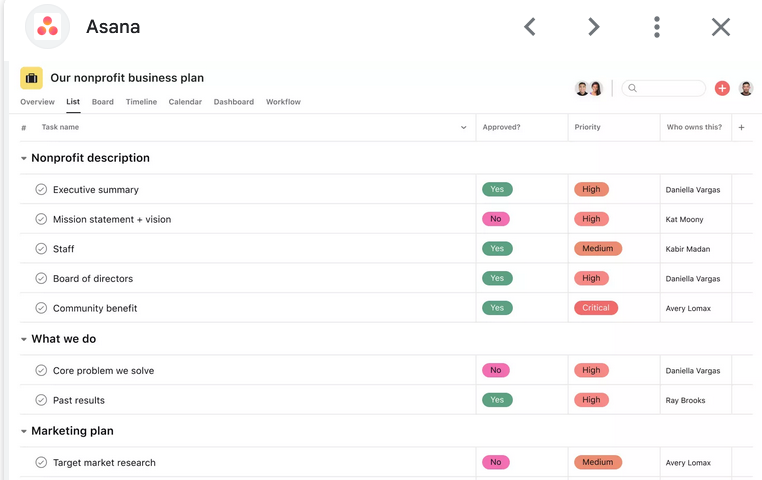Collapse the Nonprofit description section
Image resolution: width=762 pixels, height=480 pixels.
coord(24,158)
